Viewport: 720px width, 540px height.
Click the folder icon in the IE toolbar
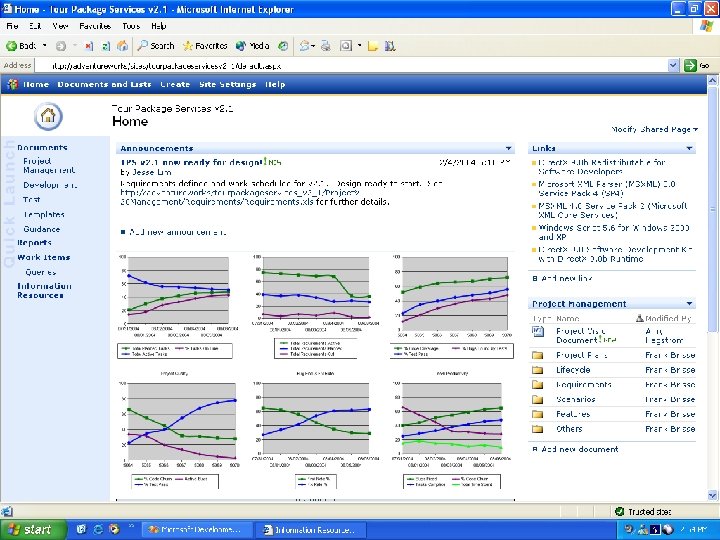click(373, 46)
